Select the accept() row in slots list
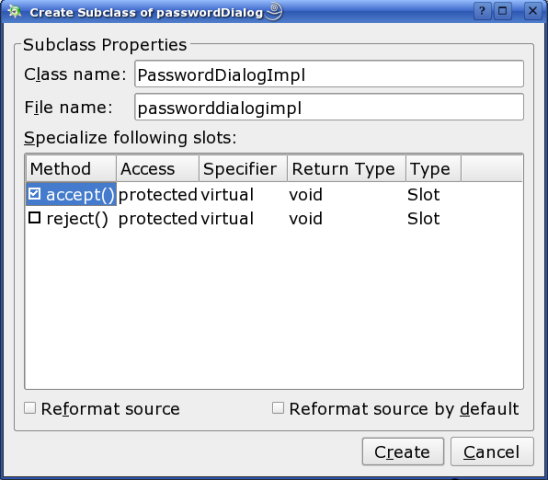This screenshot has width=548, height=480. [x=274, y=194]
